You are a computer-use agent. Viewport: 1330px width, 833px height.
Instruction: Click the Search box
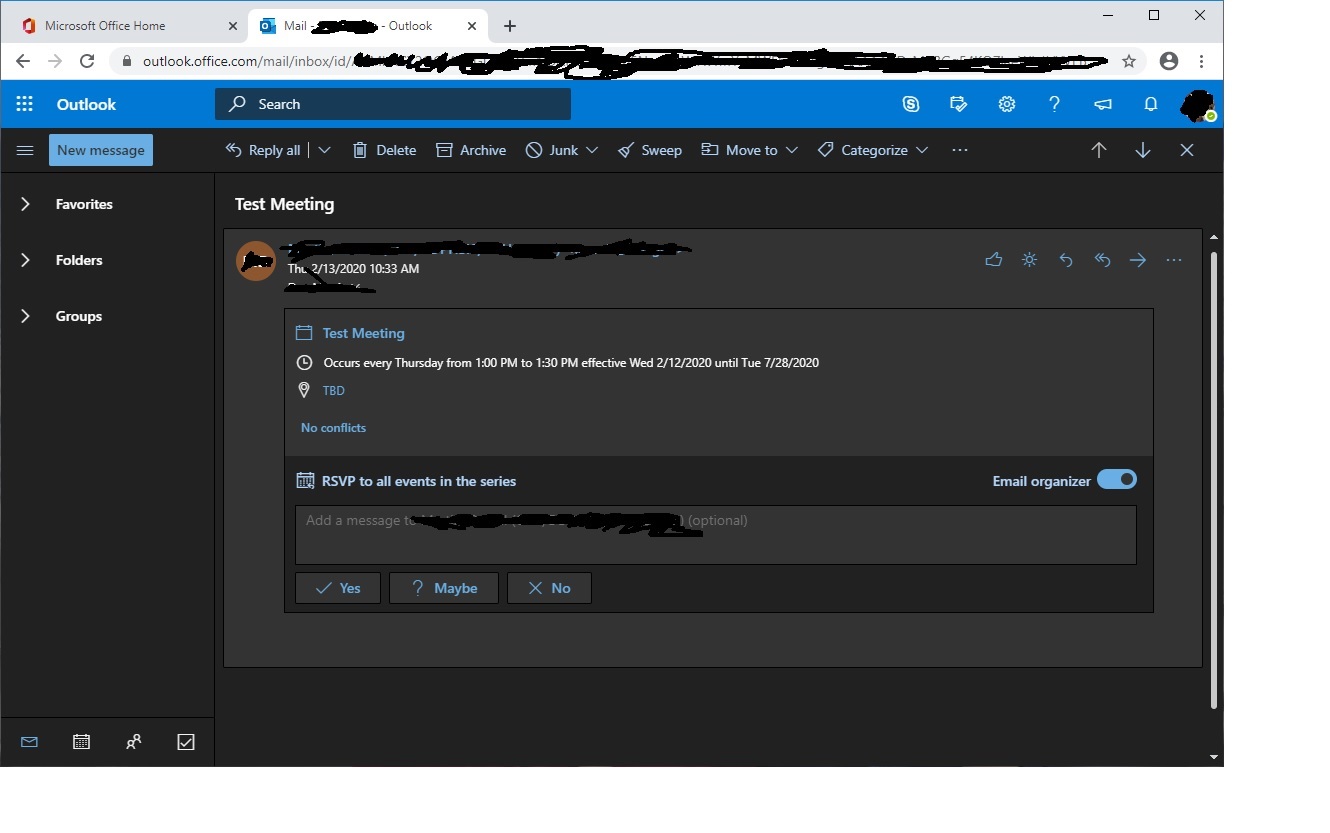coord(393,104)
